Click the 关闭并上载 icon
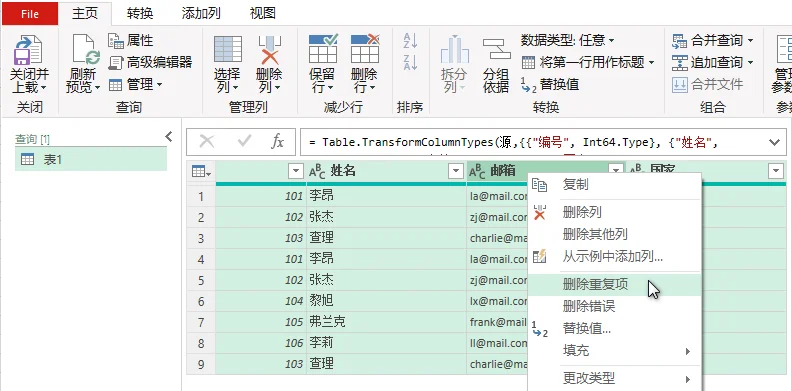Viewport: 792px width, 391px height. 29,51
